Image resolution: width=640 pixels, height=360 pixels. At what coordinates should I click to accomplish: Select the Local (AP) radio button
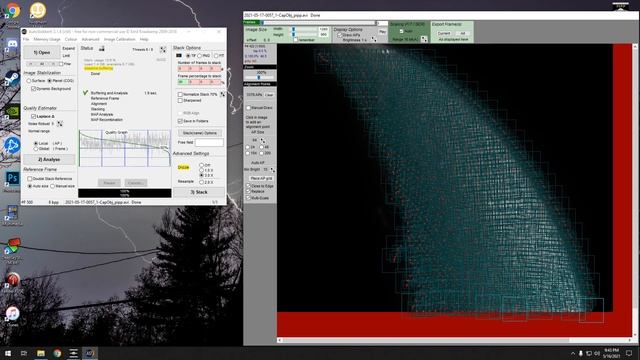coord(36,144)
